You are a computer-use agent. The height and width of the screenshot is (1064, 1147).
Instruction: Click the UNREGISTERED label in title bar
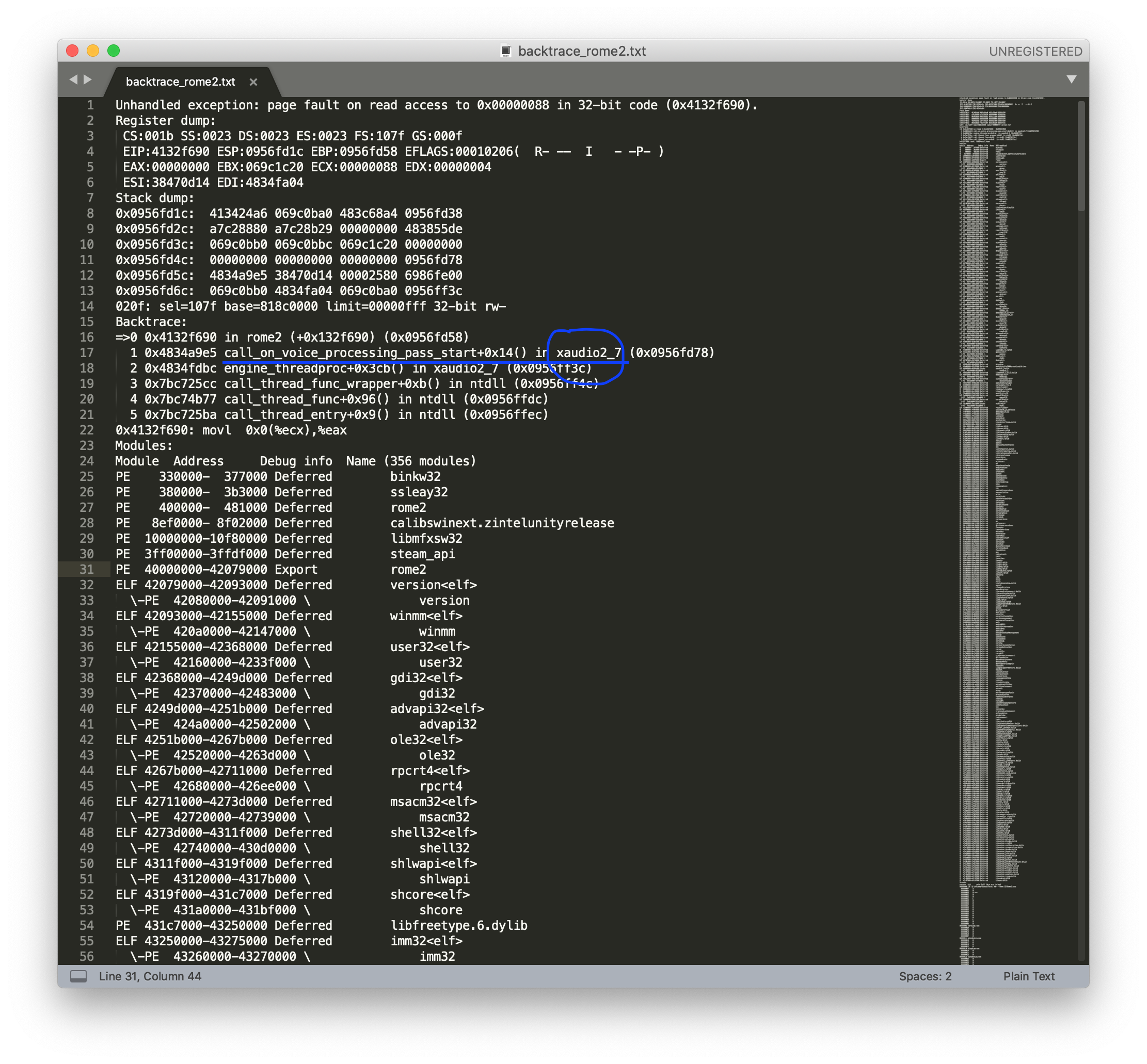1035,51
